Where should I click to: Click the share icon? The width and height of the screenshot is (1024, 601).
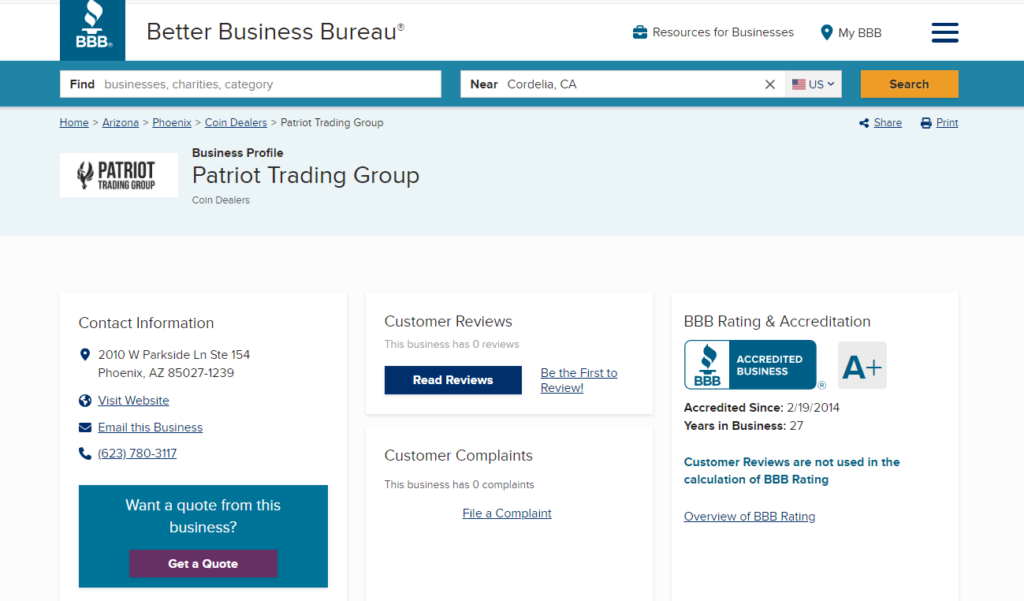[864, 123]
